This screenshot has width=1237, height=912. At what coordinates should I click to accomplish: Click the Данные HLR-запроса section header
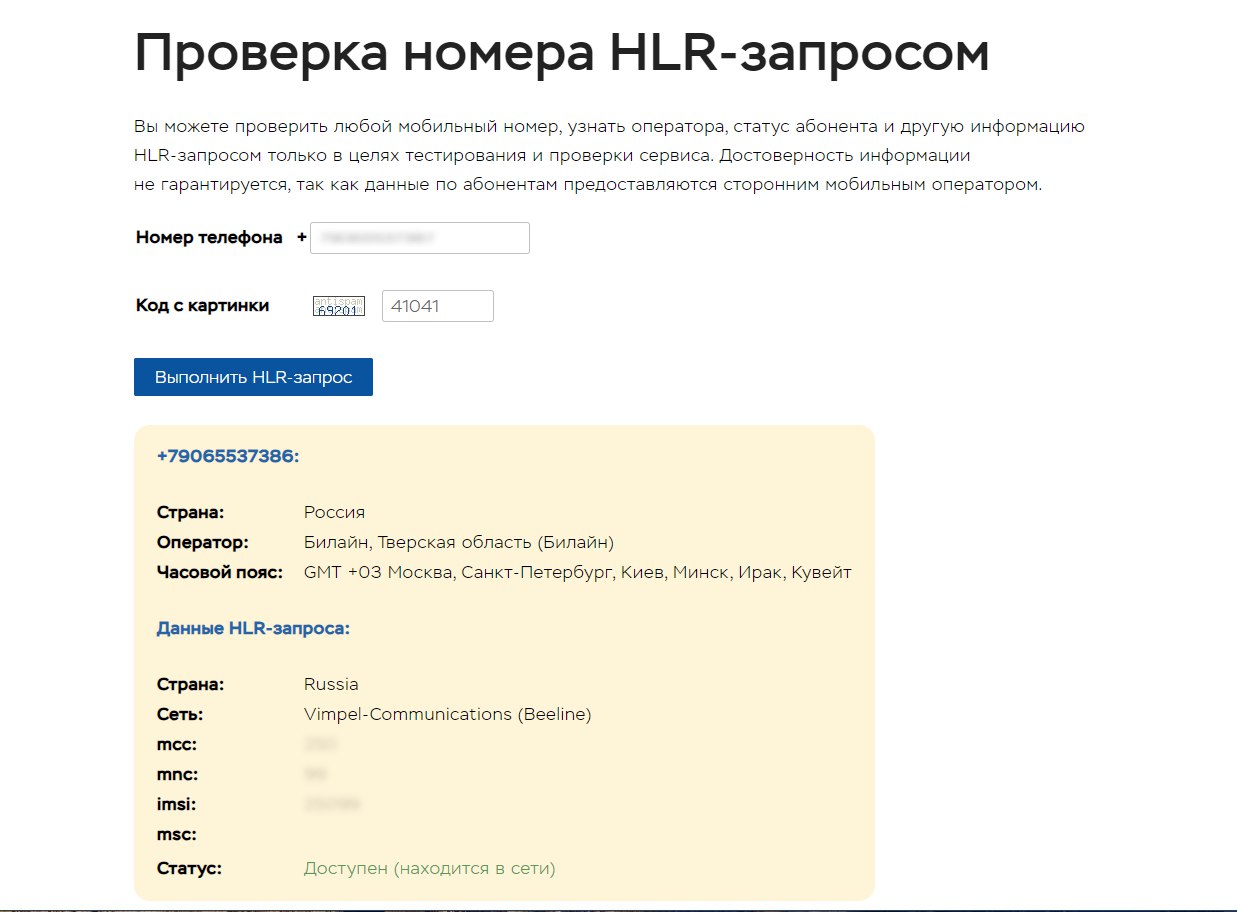click(x=254, y=628)
